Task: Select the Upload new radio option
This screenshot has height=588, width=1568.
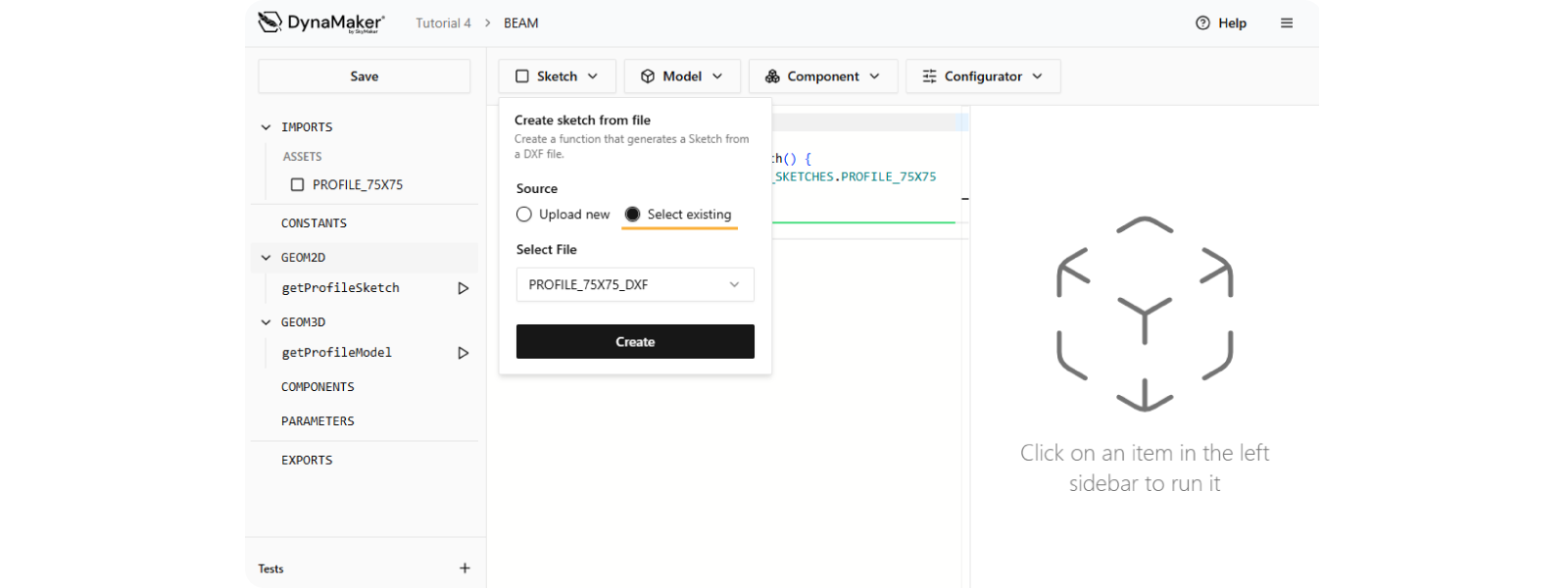Action: pyautogui.click(x=524, y=215)
